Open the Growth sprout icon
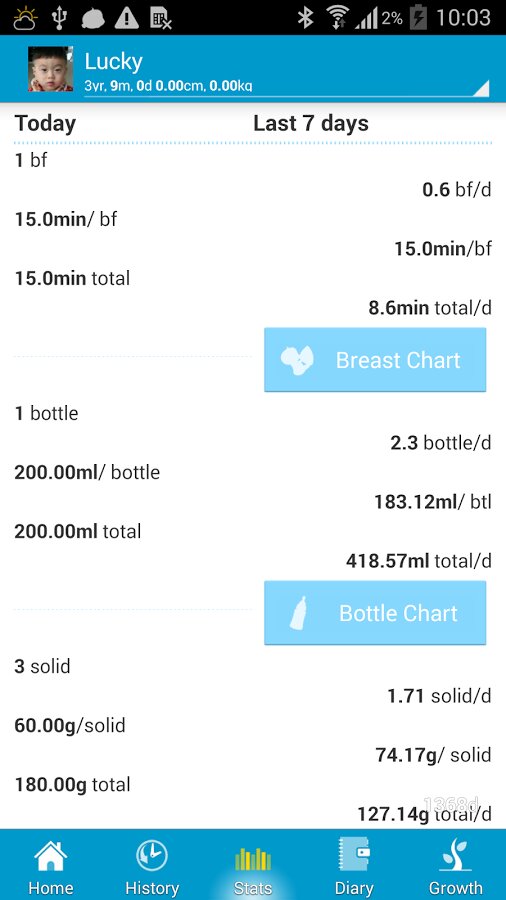506x900 pixels. [456, 855]
